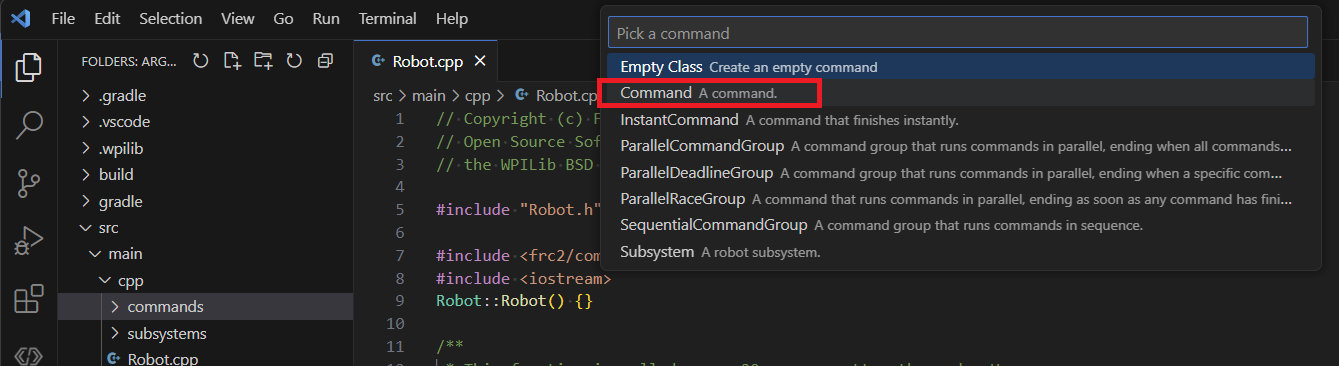Click the 'main' breadcrumb segment
The height and width of the screenshot is (366, 1339).
click(428, 96)
